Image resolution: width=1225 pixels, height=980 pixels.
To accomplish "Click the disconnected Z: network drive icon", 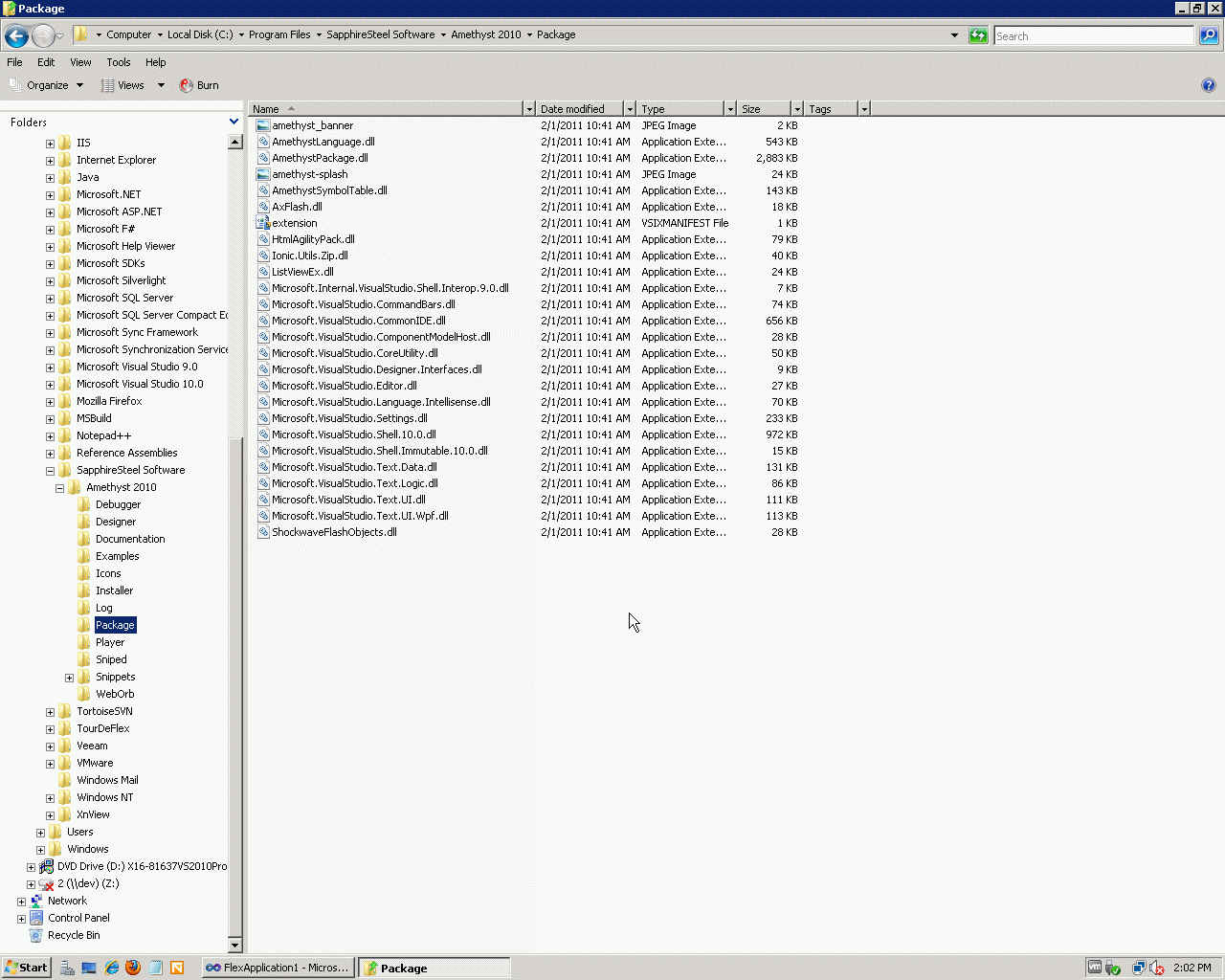I will click(x=46, y=883).
